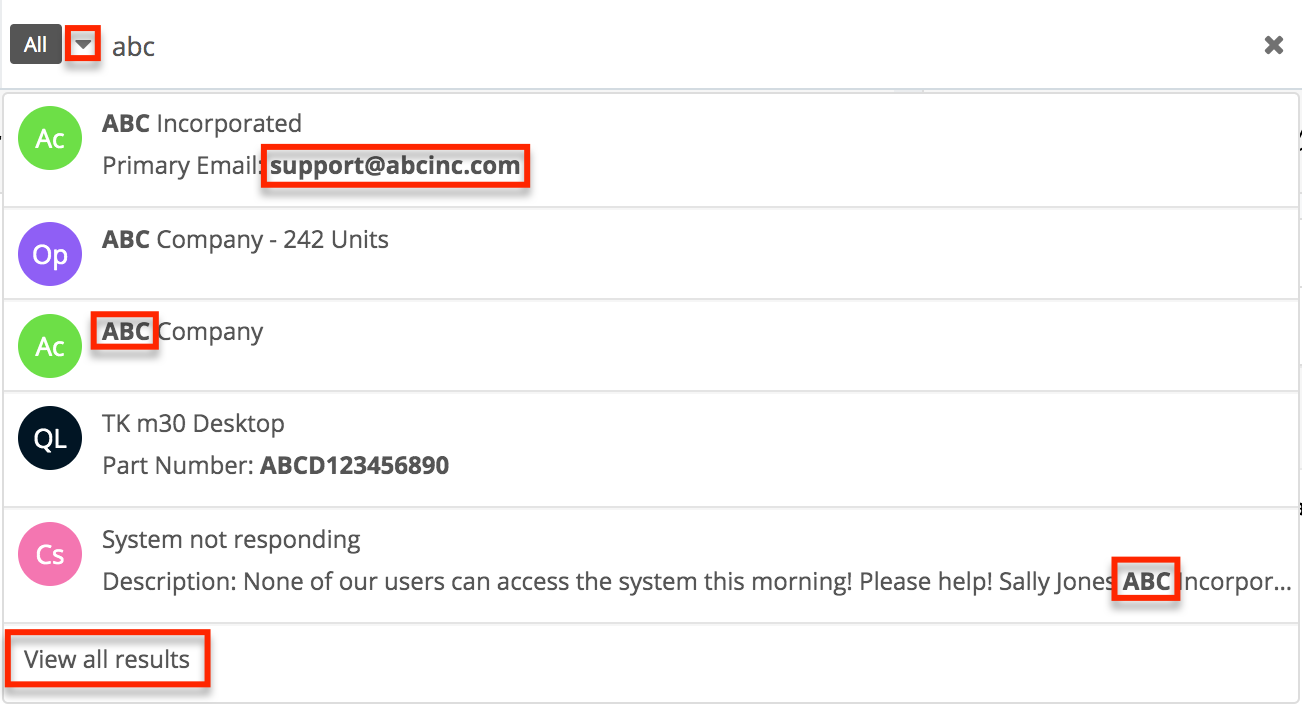Click the purple Op opportunity icon

click(50, 254)
